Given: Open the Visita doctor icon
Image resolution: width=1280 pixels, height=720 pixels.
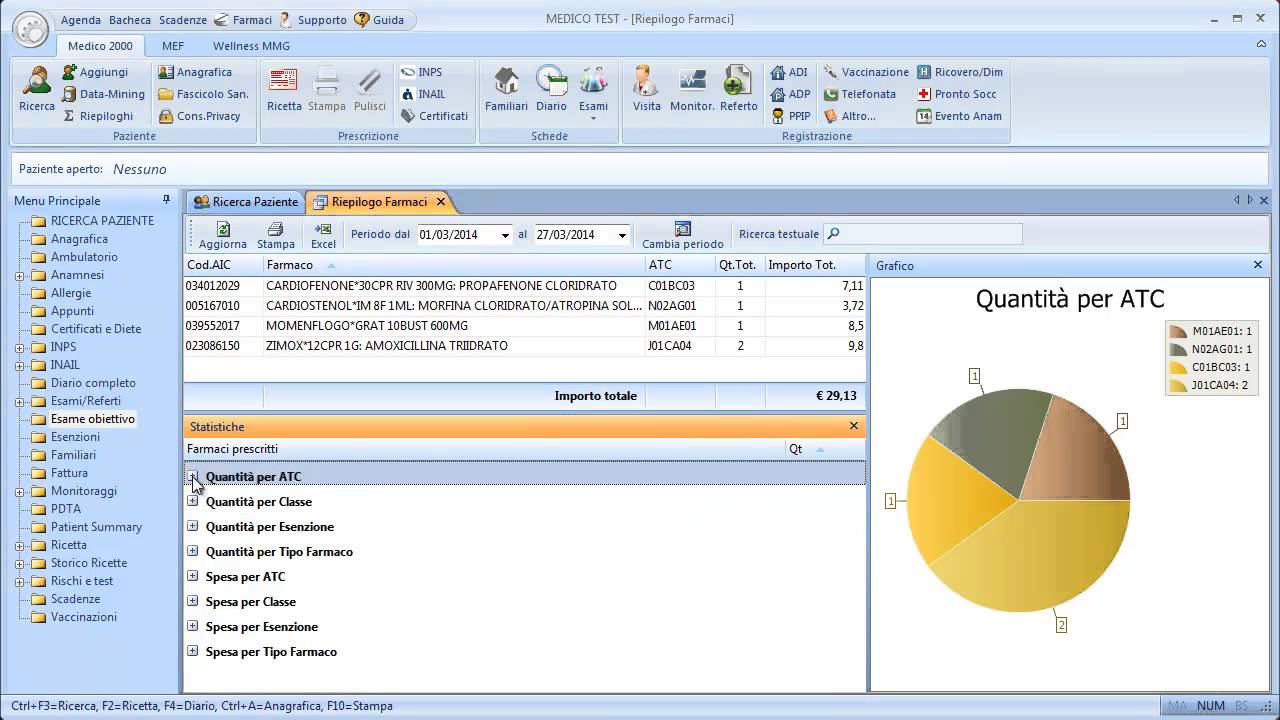Looking at the screenshot, I should [647, 90].
